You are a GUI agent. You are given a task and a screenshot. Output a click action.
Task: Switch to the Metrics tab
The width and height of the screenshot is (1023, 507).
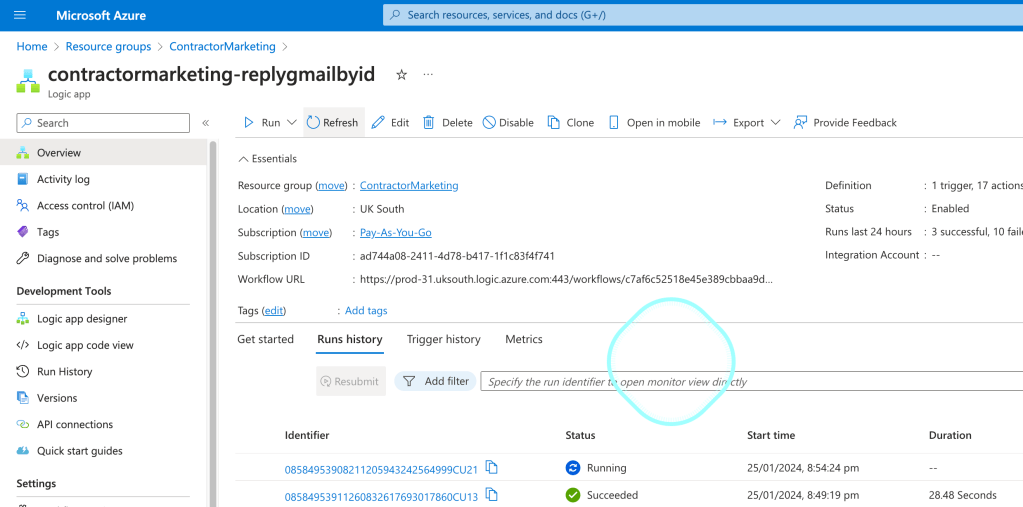524,339
